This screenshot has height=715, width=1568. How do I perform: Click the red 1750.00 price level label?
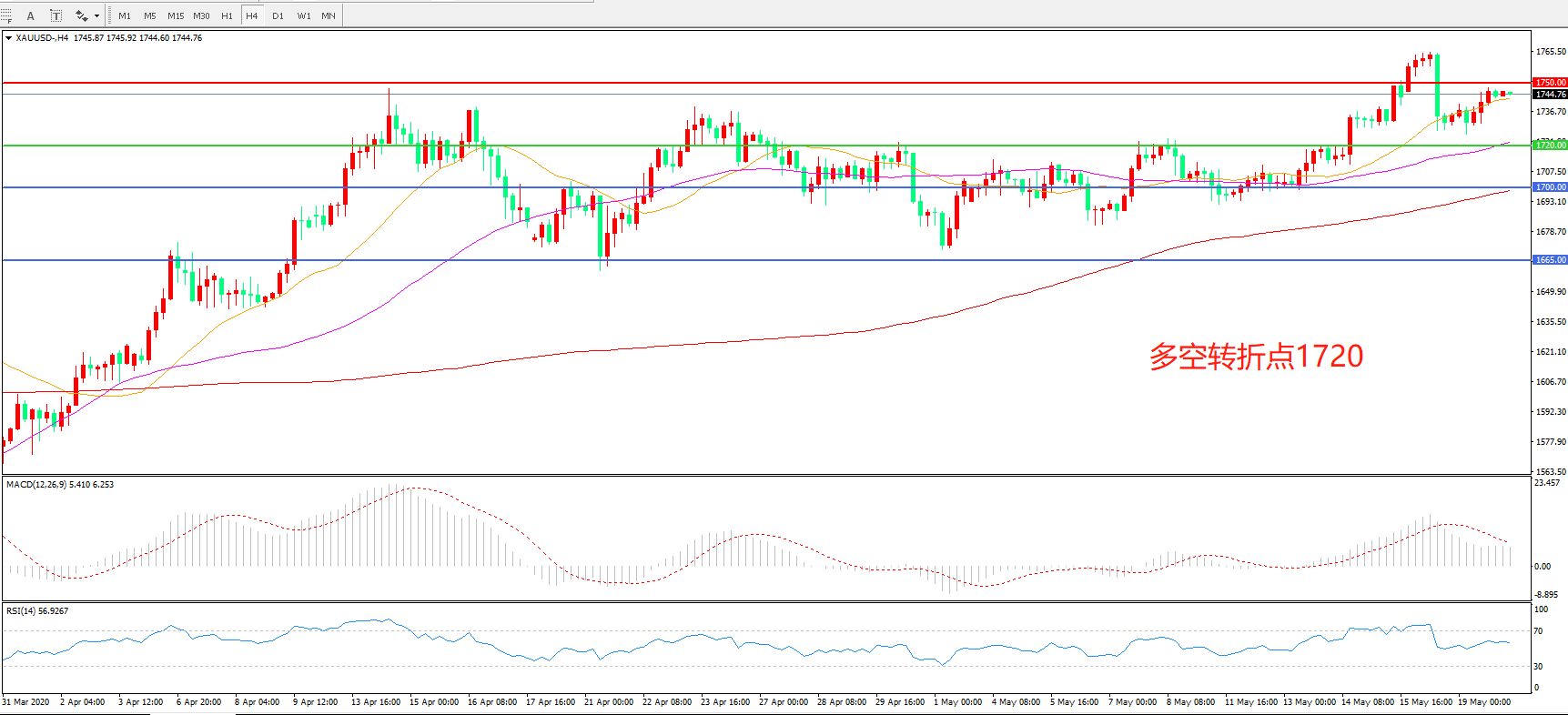(1550, 83)
